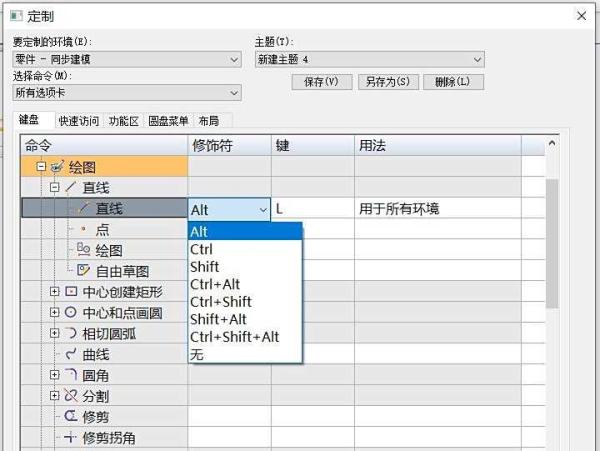The image size is (600, 451).
Task: Click the 相切圆弧 arc icon
Action: click(x=71, y=333)
